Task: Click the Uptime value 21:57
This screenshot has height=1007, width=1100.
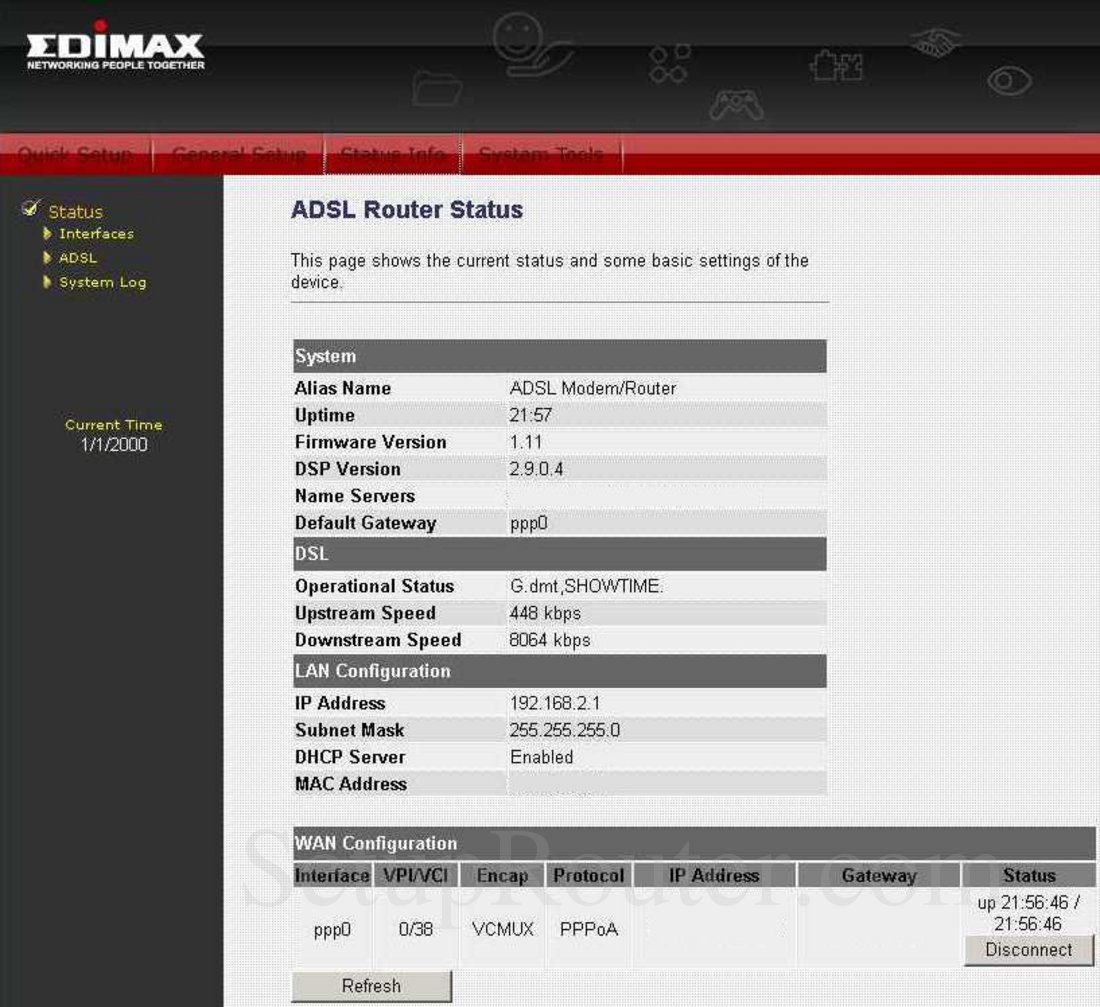Action: pyautogui.click(x=530, y=415)
